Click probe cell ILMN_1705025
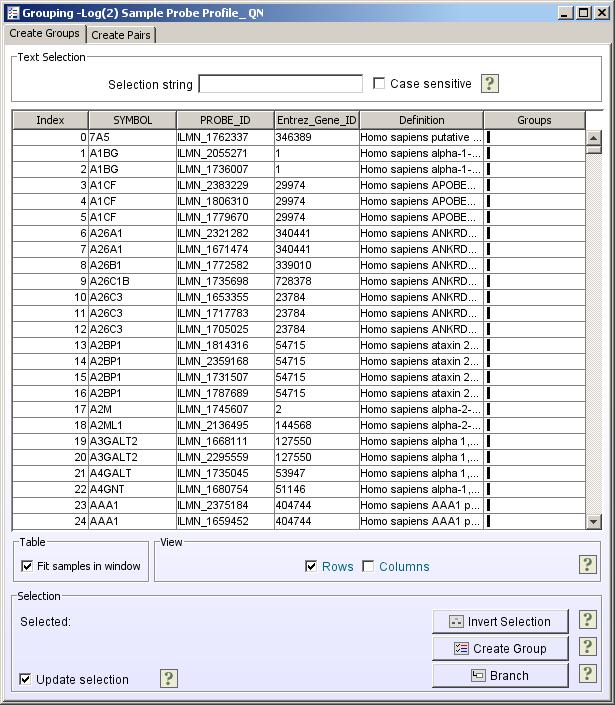Screen dimensions: 615x705 [225, 329]
